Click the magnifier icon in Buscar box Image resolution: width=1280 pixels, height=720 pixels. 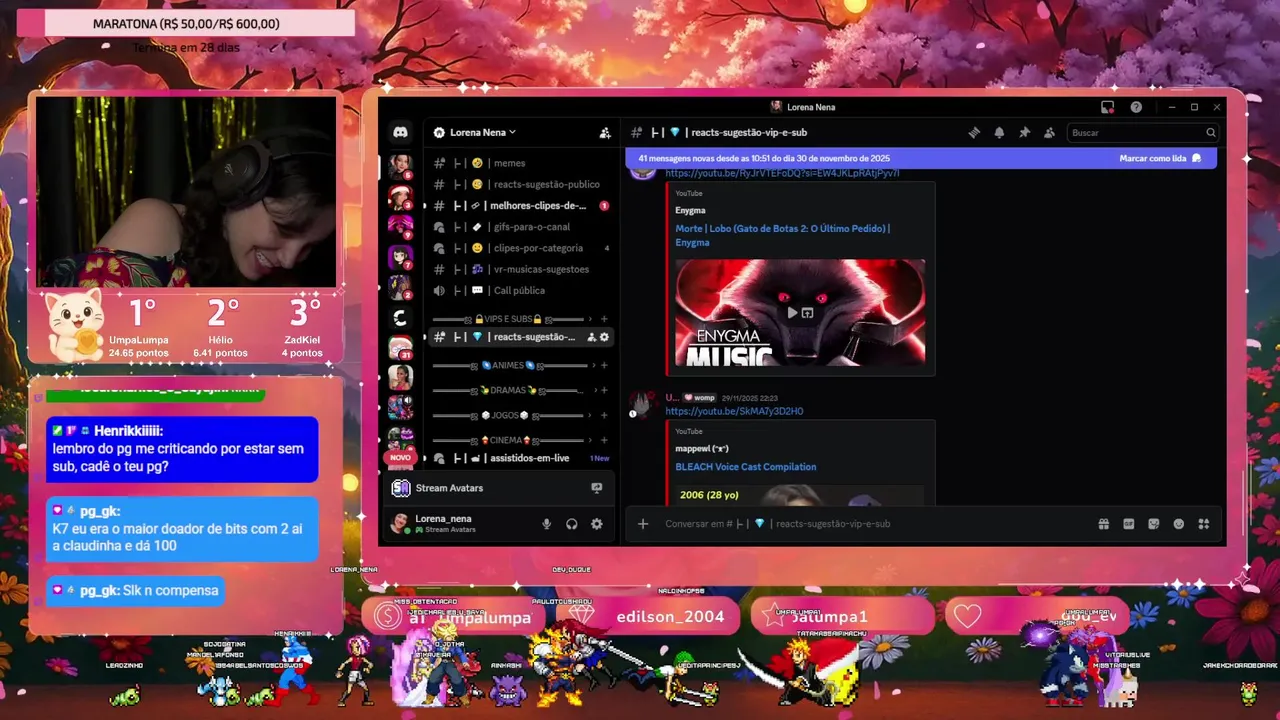tap(1210, 132)
